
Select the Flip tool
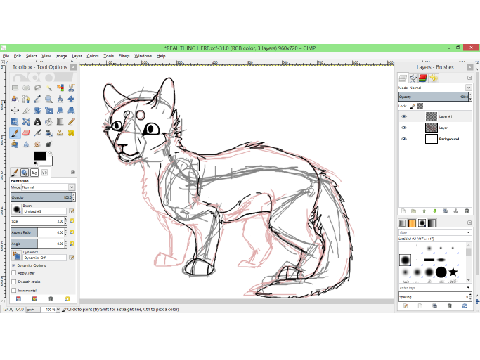[x=15, y=122]
